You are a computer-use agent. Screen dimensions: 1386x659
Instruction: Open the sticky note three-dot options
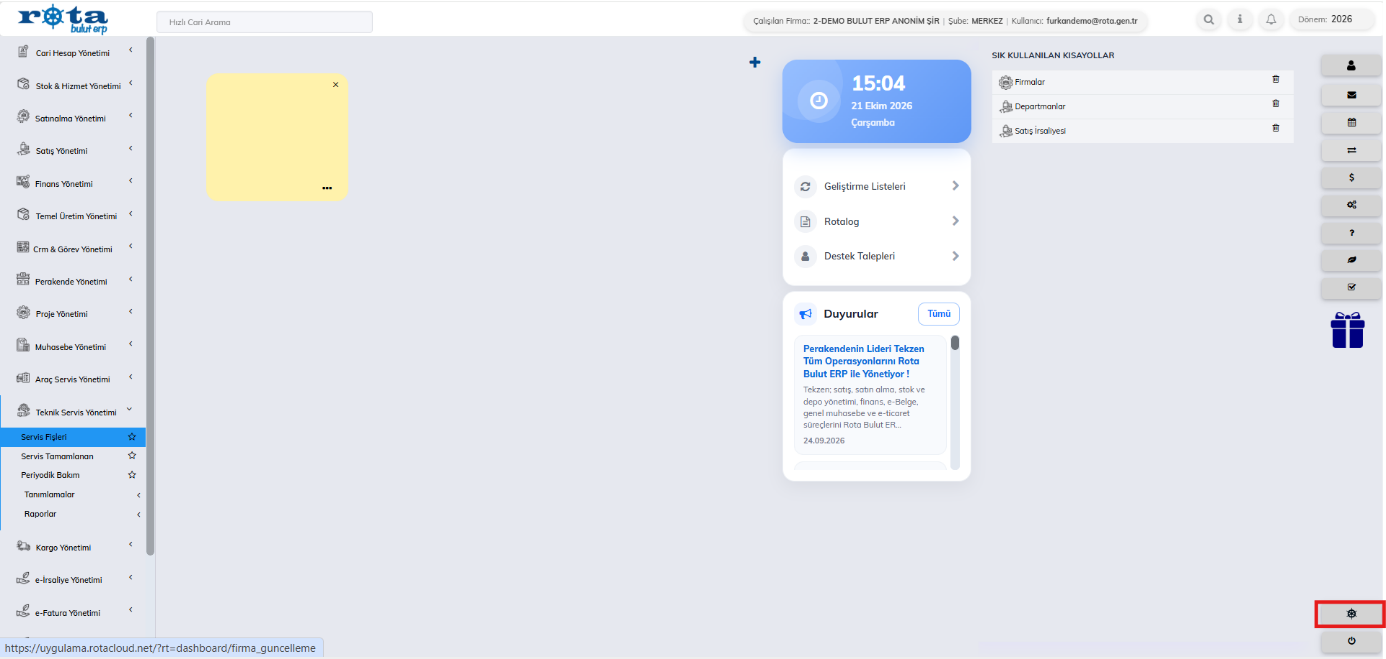[327, 188]
